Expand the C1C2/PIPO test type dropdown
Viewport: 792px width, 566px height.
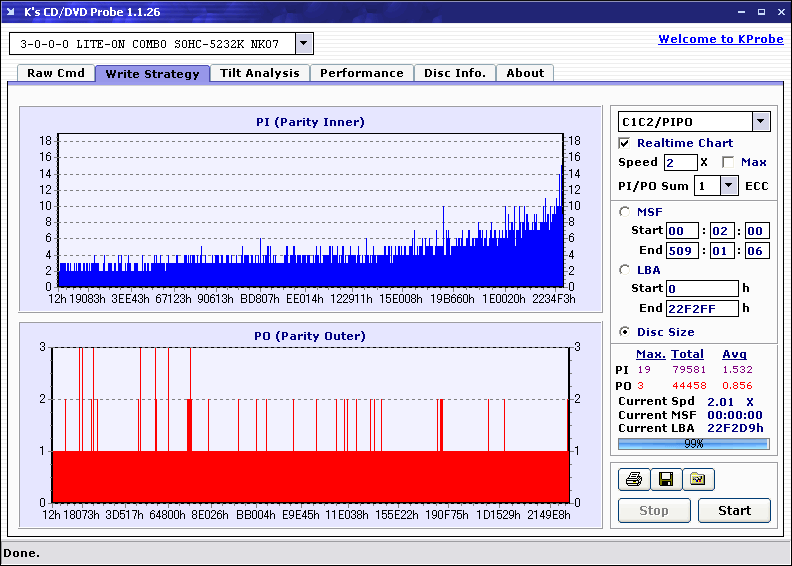[x=761, y=122]
